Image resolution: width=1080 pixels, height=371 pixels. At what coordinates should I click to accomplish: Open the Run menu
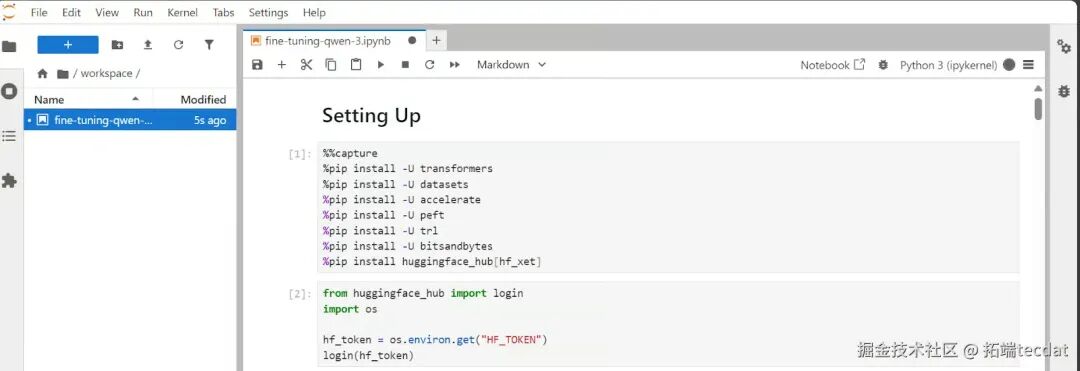[143, 12]
